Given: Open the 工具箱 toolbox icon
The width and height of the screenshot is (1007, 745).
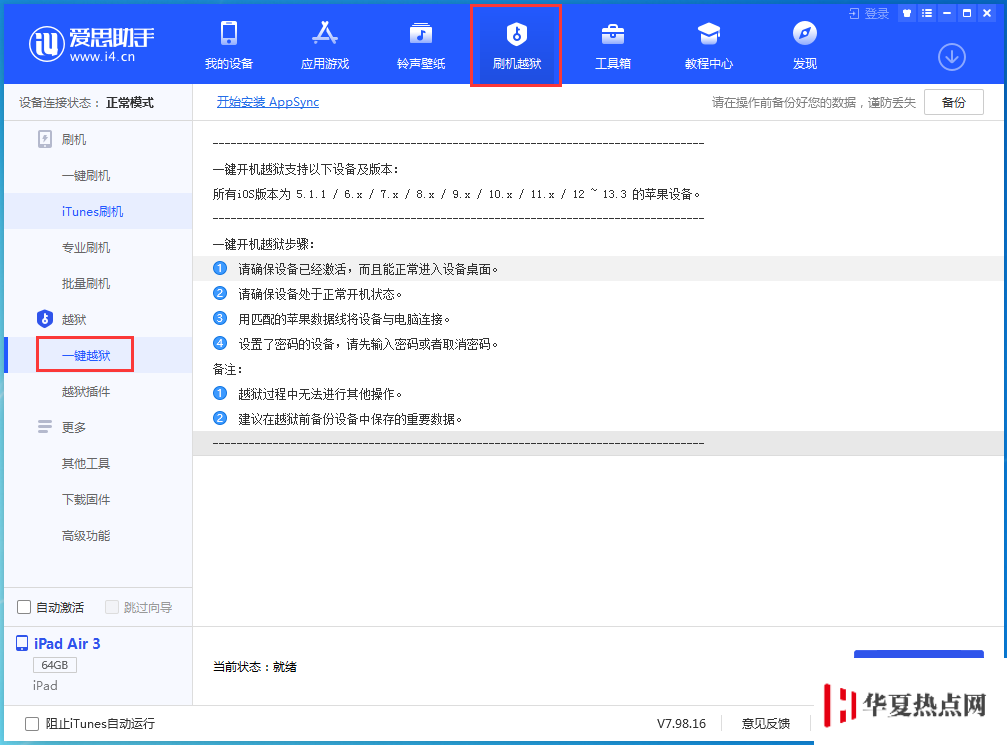Looking at the screenshot, I should [613, 33].
